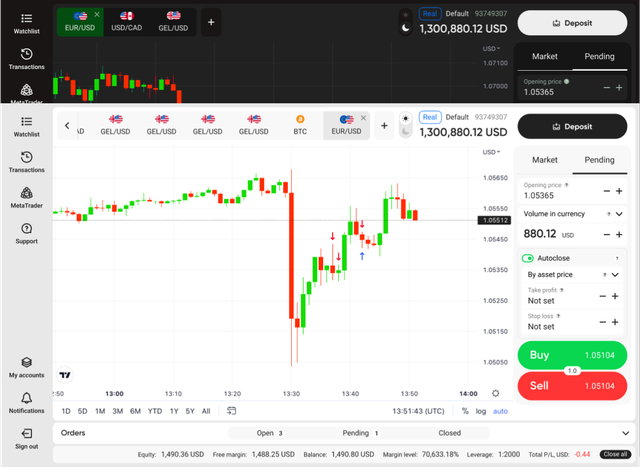
Task: Increase opening price in light window
Action: (x=619, y=191)
